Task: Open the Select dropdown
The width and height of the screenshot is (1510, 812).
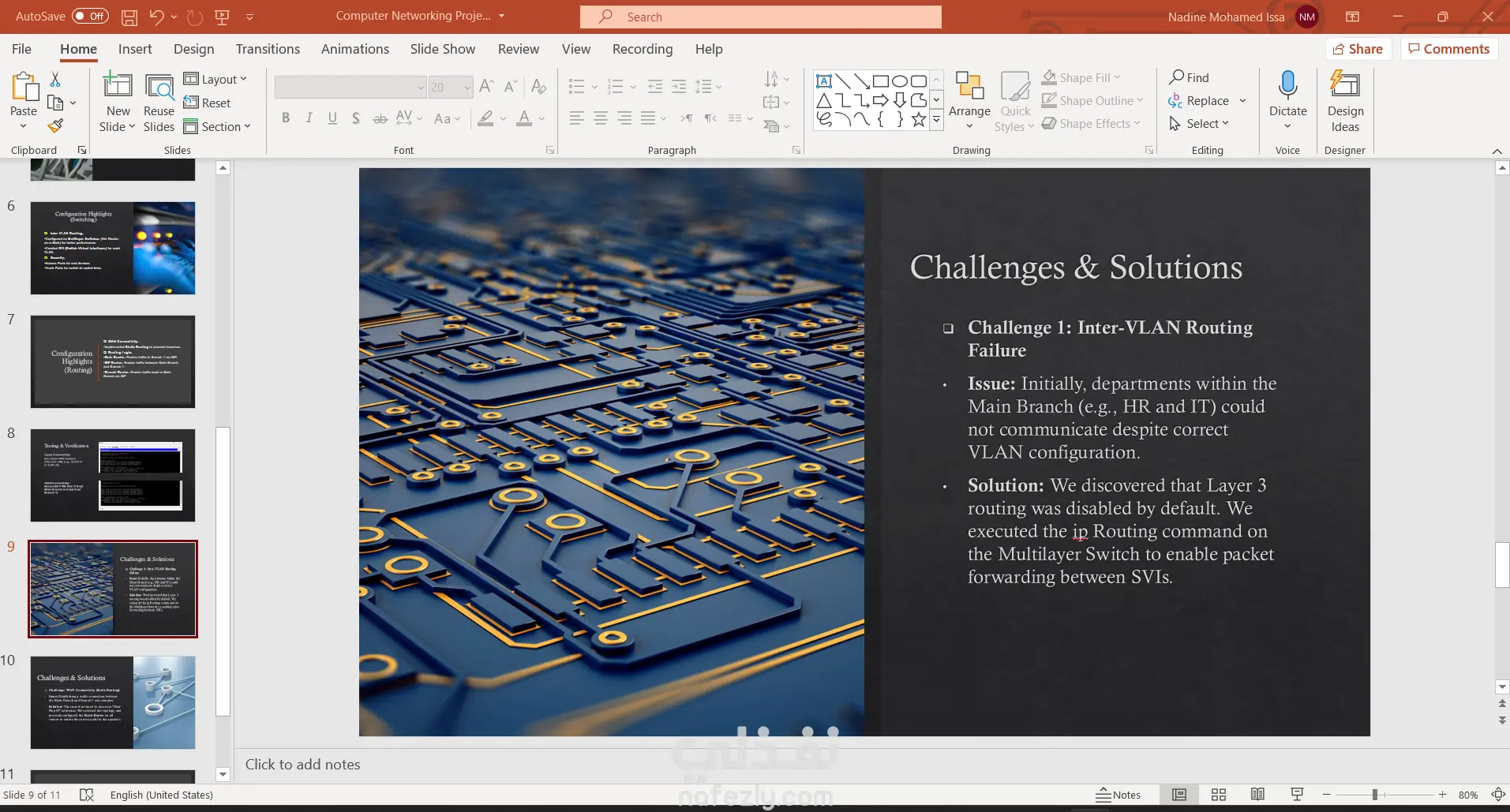Action: click(1199, 123)
